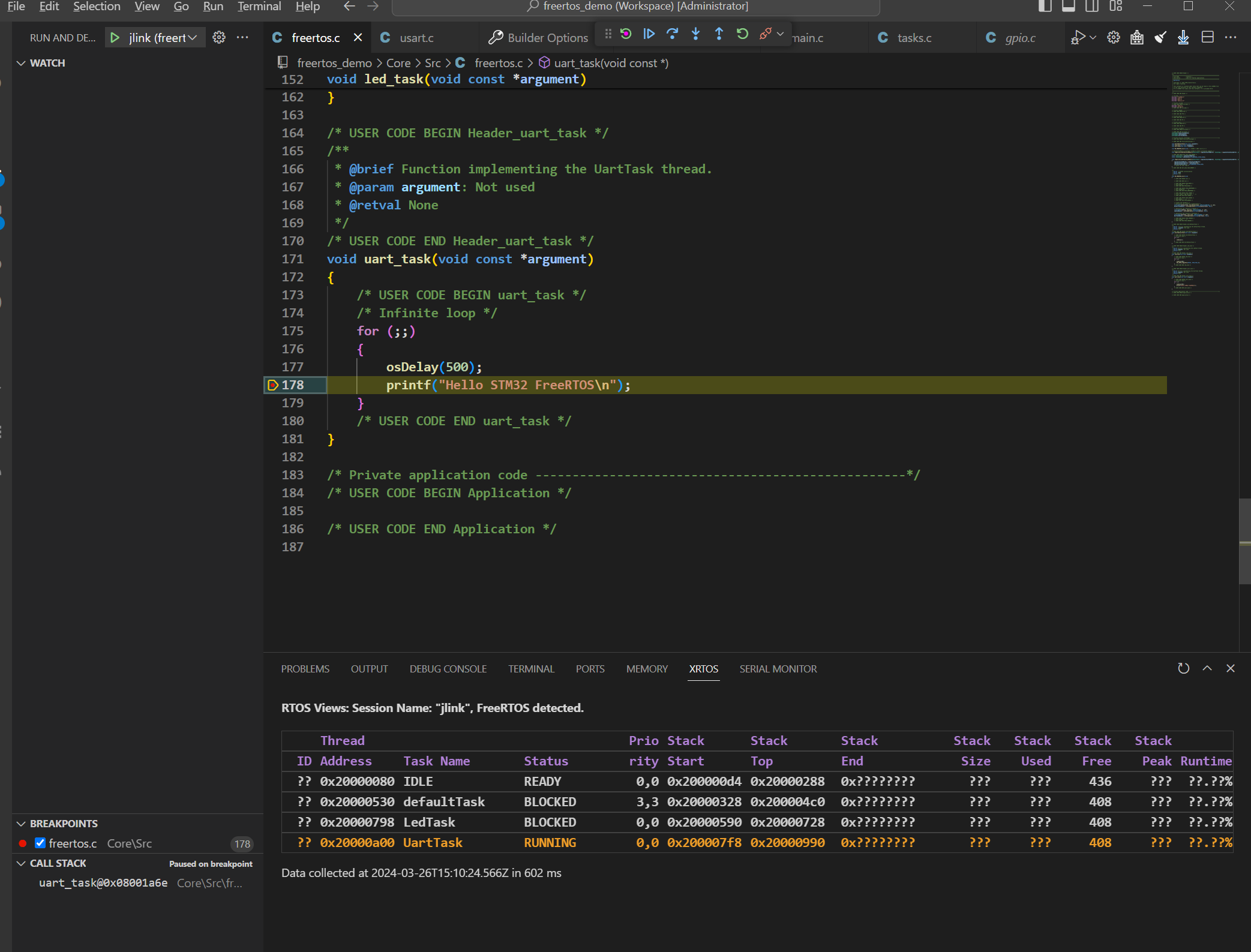Uncheck the freertos.c breakpoint checkbox

[x=40, y=843]
